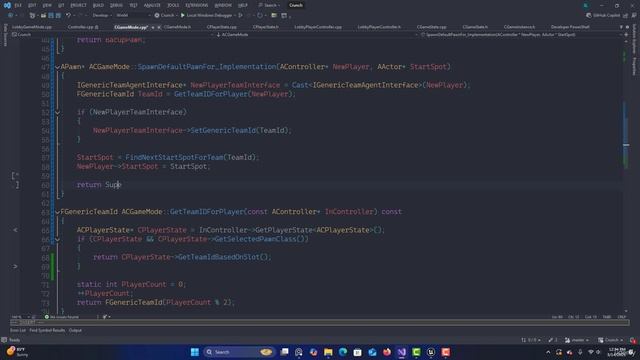This screenshot has height=360, width=640.
Task: Open GitHub Copilot button
Action: tap(603, 16)
